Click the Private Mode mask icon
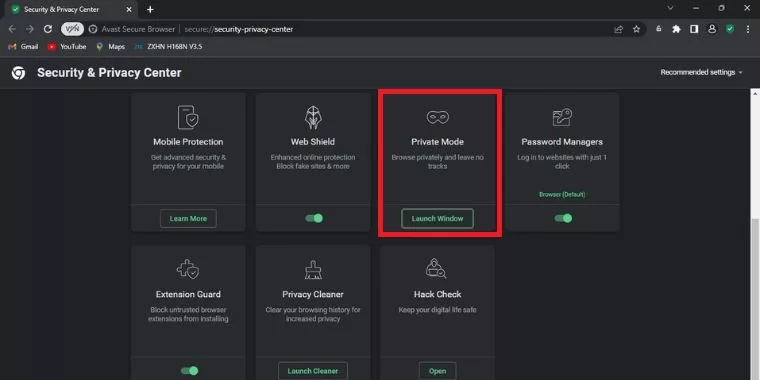 437,117
